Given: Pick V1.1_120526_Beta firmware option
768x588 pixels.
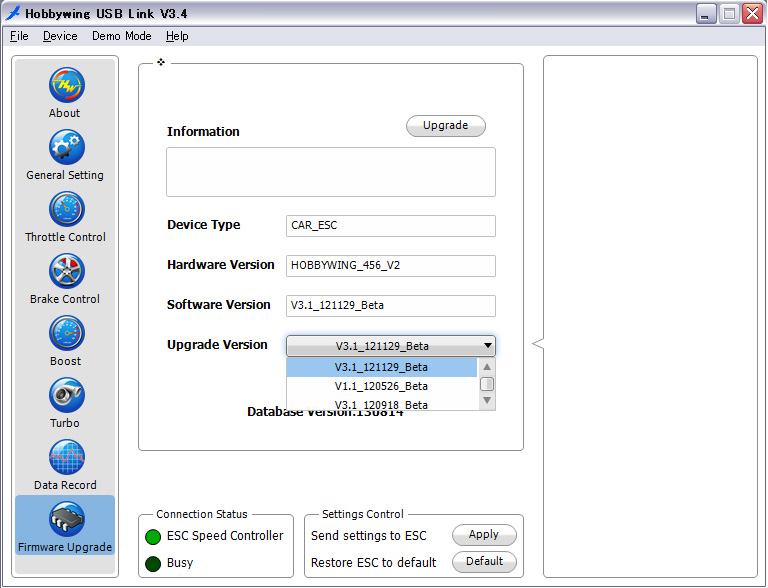Looking at the screenshot, I should coord(381,386).
